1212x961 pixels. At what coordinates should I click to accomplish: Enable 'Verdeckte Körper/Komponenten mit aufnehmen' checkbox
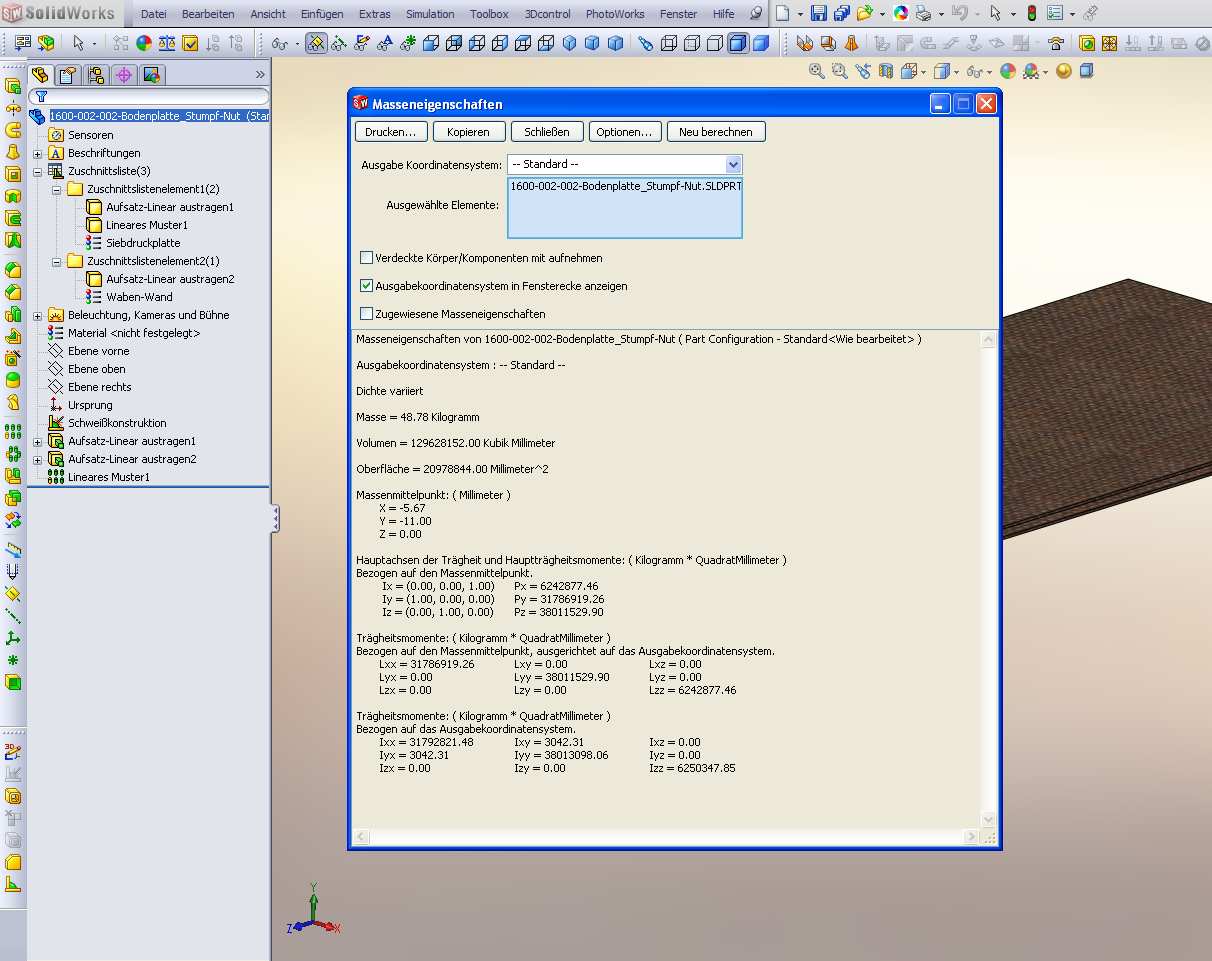point(366,258)
